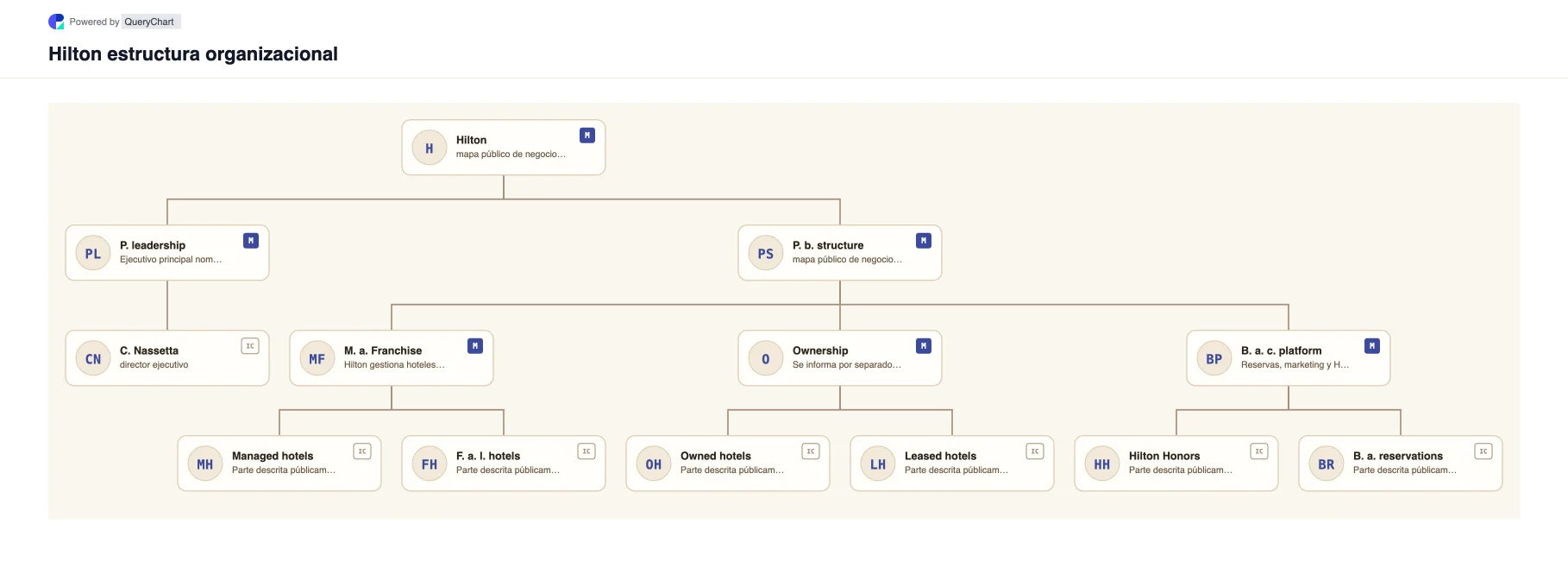Click the IC badge on F. a. l. hotels
This screenshot has width=1568, height=568.
point(586,451)
